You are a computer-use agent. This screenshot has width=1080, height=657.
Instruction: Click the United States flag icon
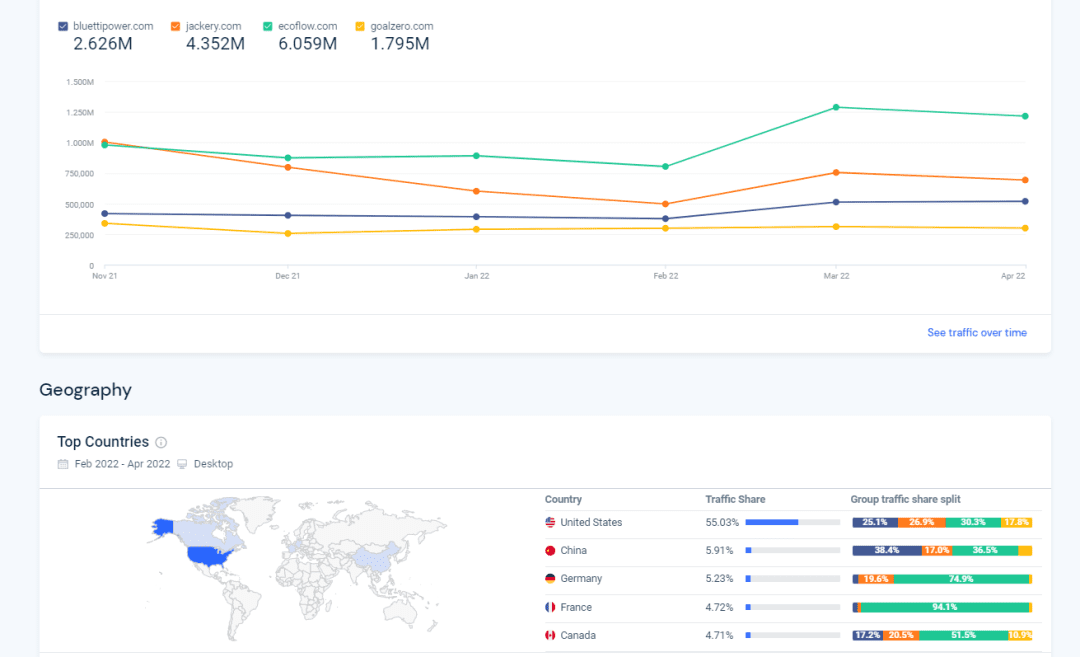pyautogui.click(x=550, y=523)
